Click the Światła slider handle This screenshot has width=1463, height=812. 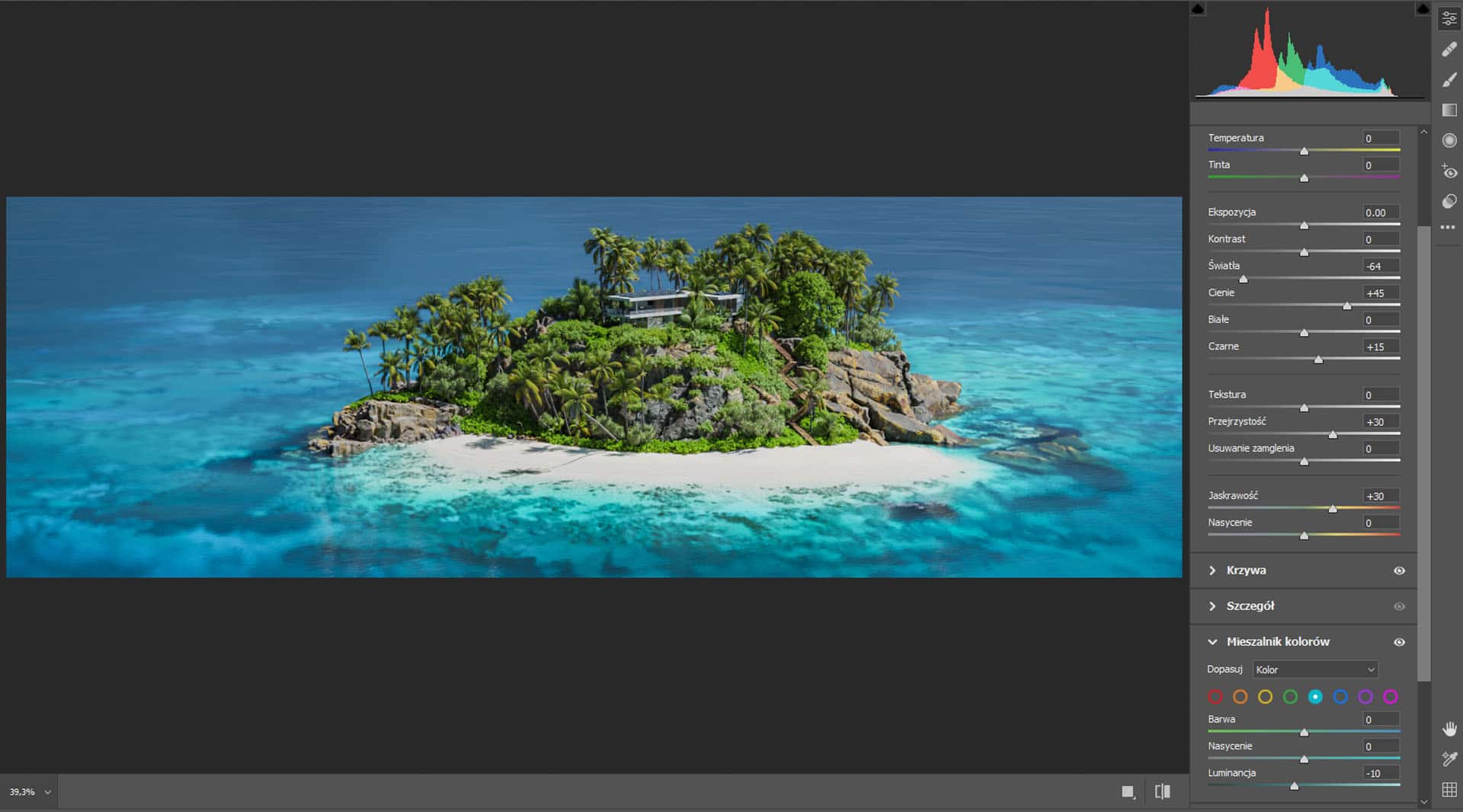click(1244, 279)
